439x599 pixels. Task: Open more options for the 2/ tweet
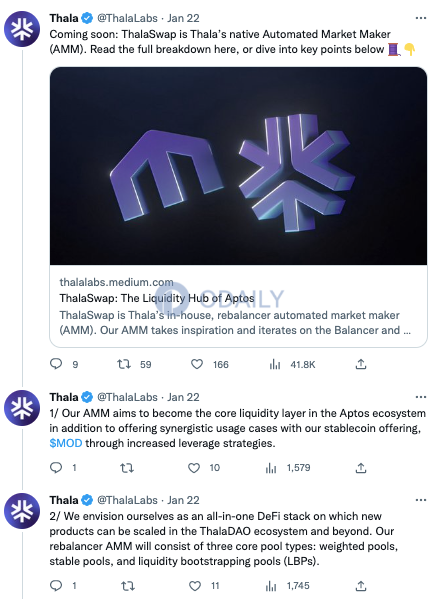pyautogui.click(x=421, y=500)
